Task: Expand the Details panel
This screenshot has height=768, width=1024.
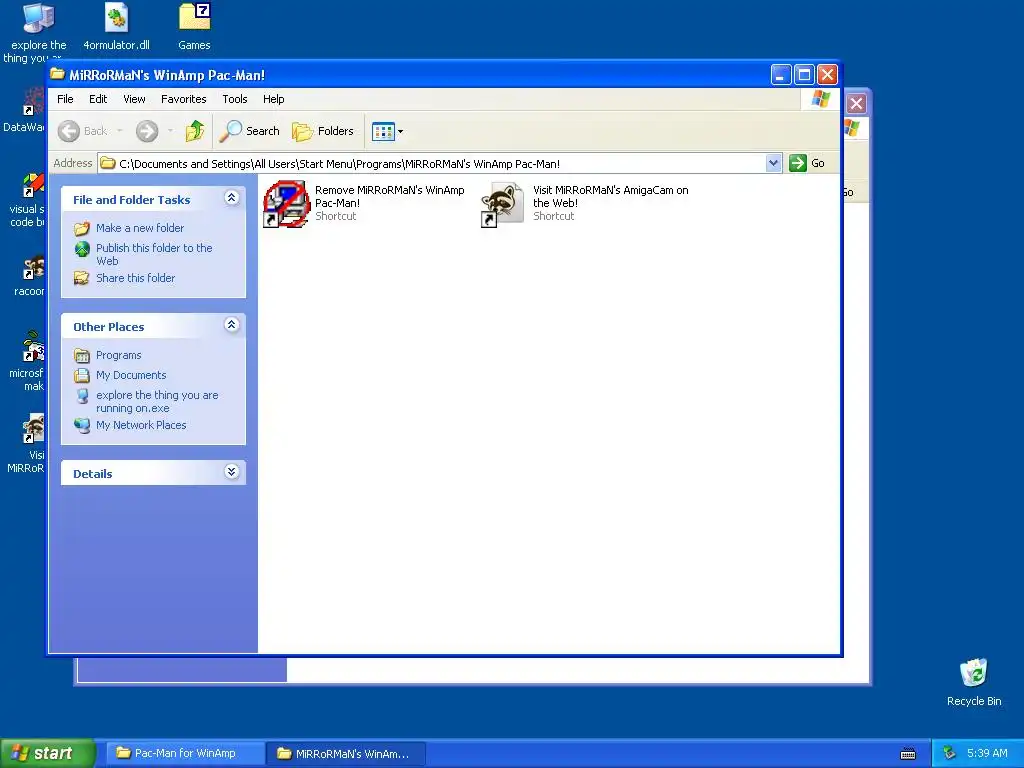Action: click(231, 472)
